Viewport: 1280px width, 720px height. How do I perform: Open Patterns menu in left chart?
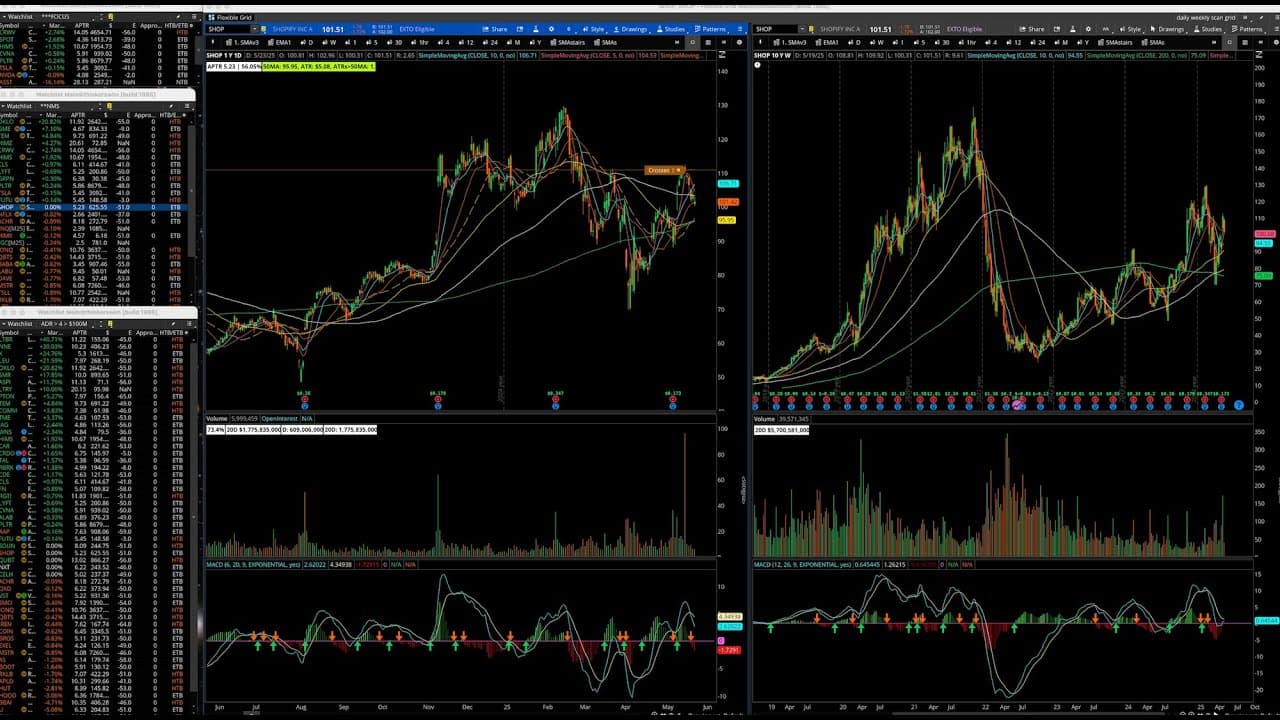[x=709, y=29]
